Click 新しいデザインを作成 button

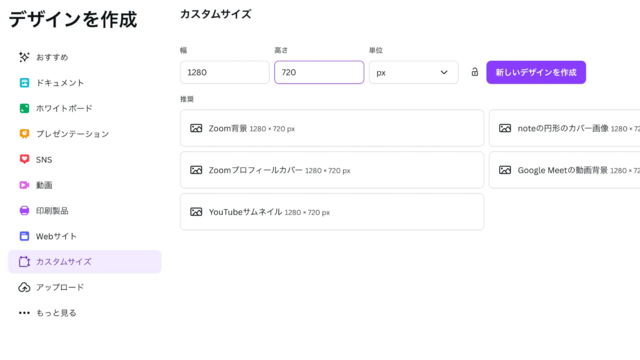(x=536, y=72)
